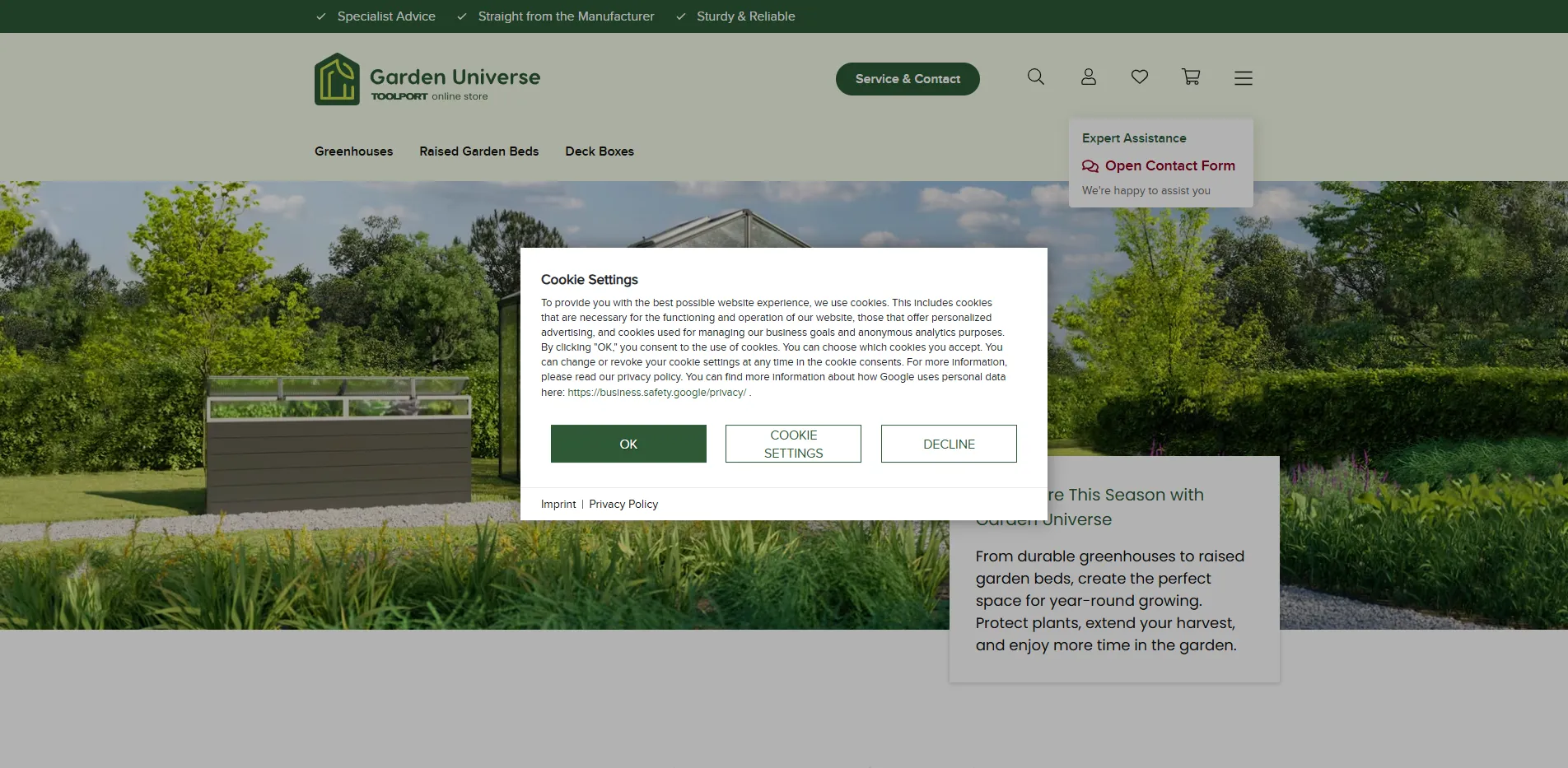1568x768 pixels.
Task: Open the Imprint link
Action: [x=558, y=505]
